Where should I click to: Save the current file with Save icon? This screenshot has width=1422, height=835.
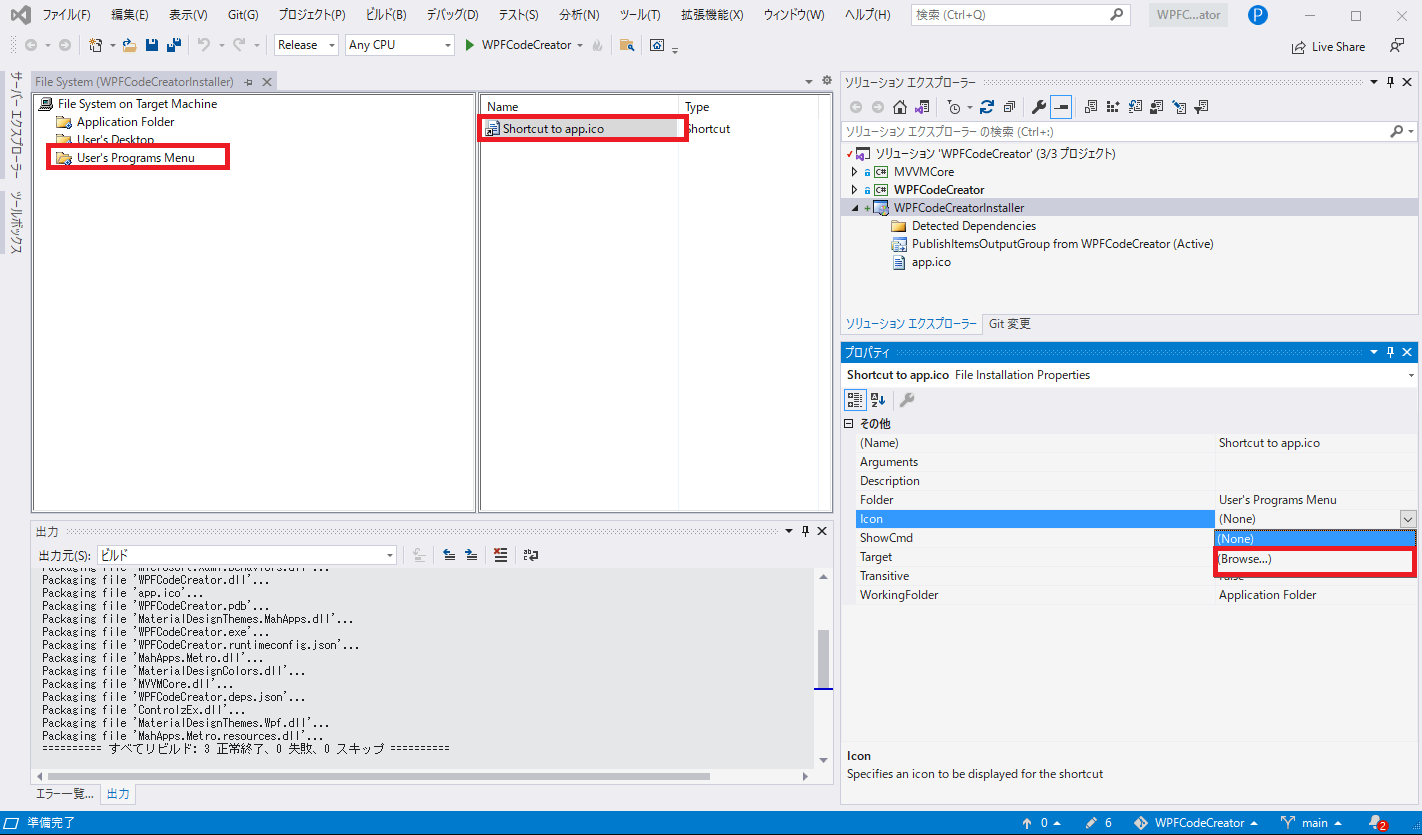coord(152,45)
